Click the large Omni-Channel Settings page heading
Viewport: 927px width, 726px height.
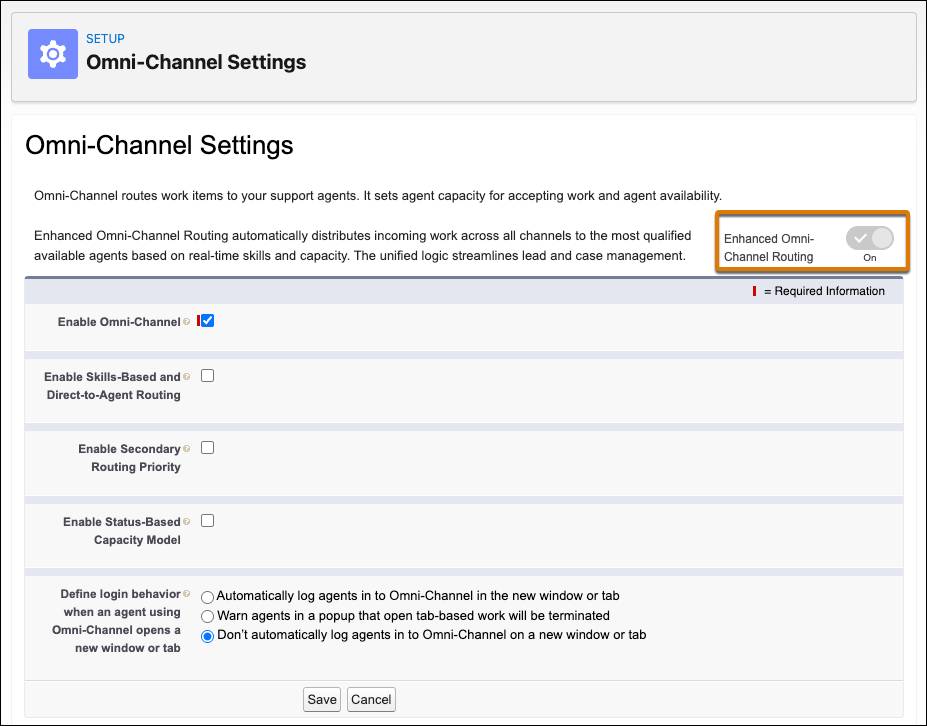click(159, 145)
